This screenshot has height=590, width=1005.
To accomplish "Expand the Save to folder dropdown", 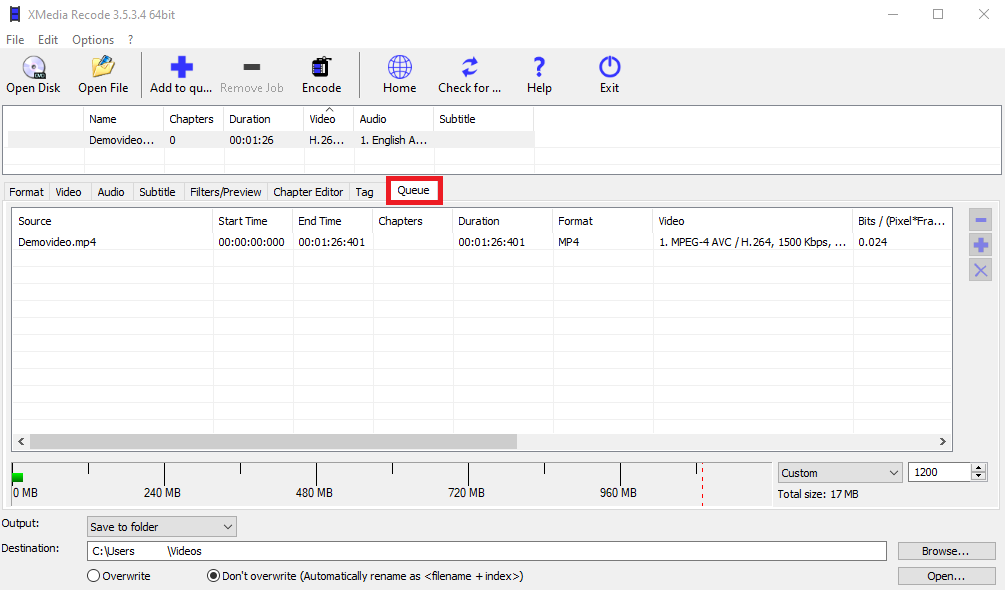I will 162,527.
